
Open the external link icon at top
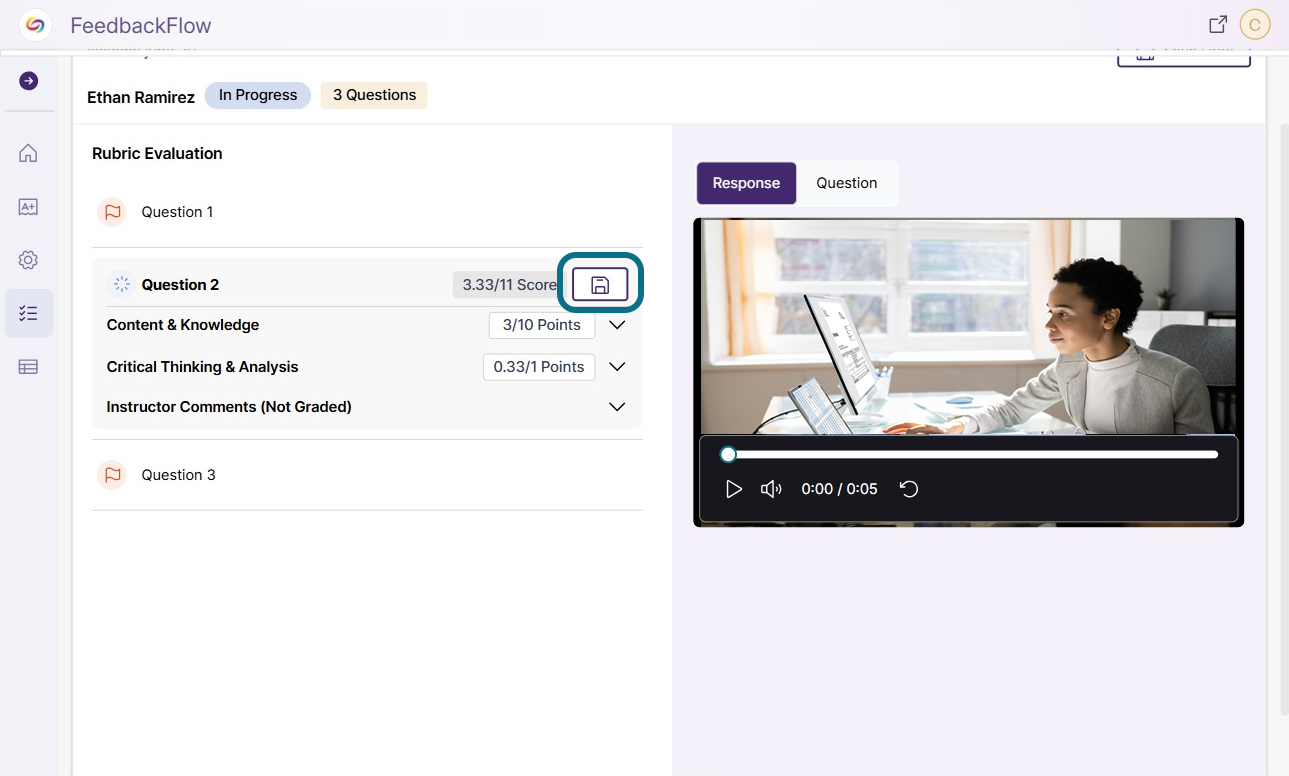pyautogui.click(x=1218, y=24)
